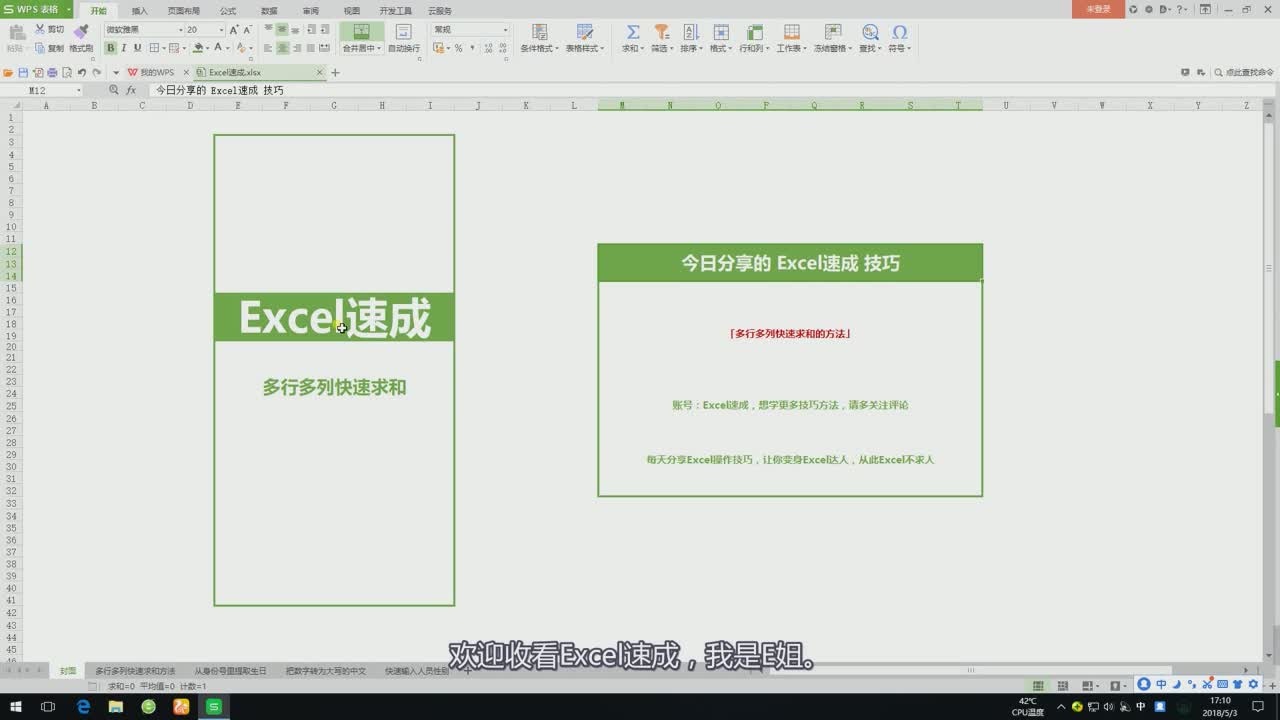Switch to the 公式 ribbon tab
Viewport: 1280px width, 720px height.
tap(228, 10)
